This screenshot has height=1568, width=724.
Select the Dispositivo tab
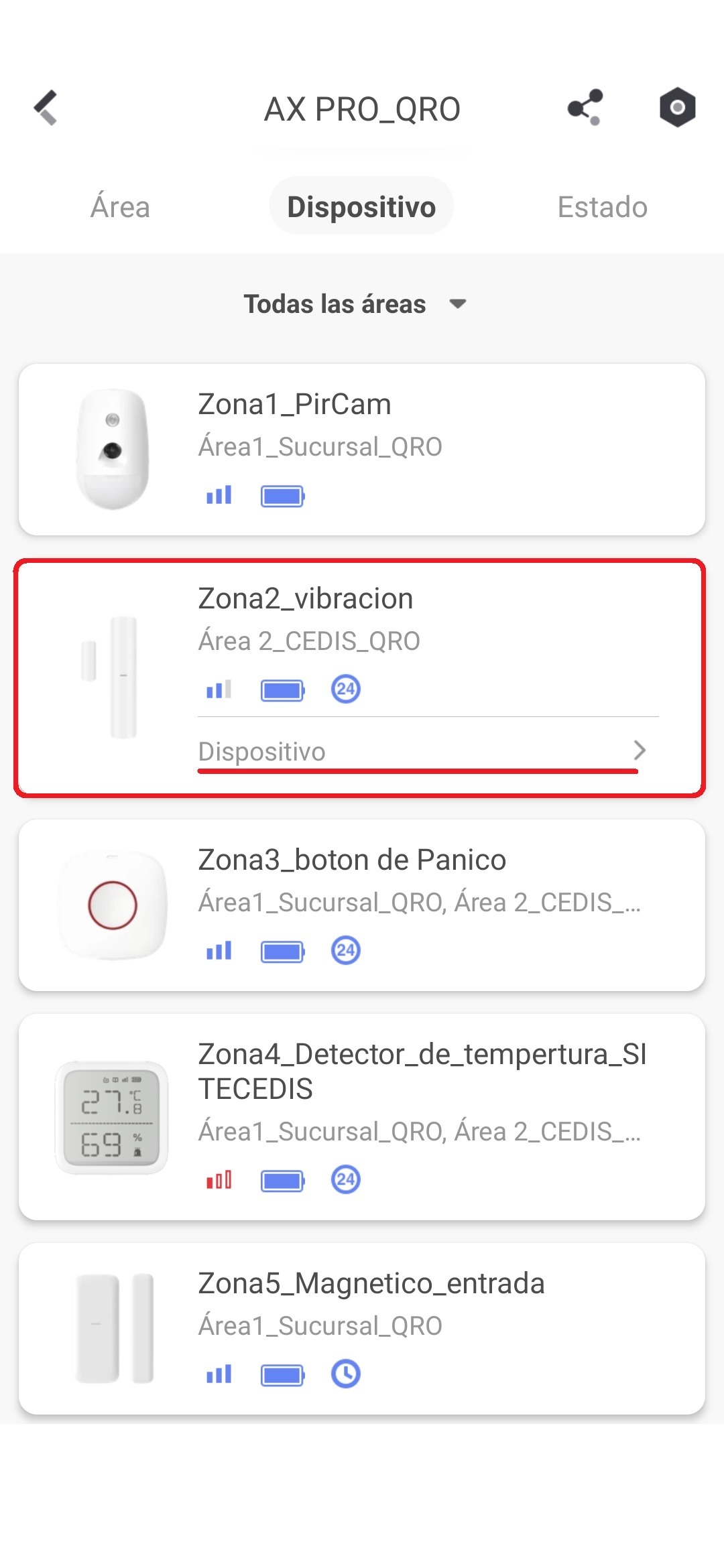361,206
